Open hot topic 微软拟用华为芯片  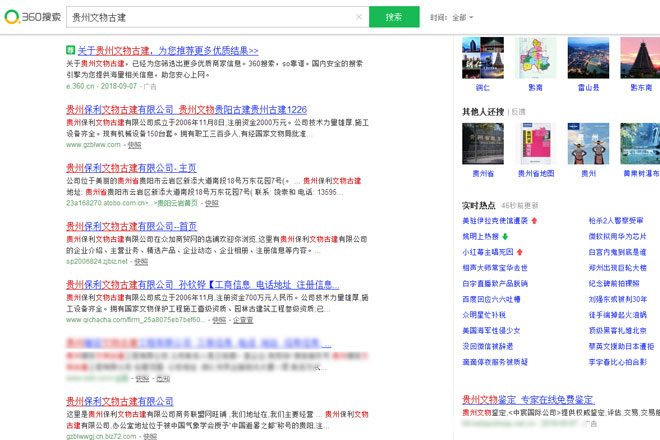tap(617, 237)
